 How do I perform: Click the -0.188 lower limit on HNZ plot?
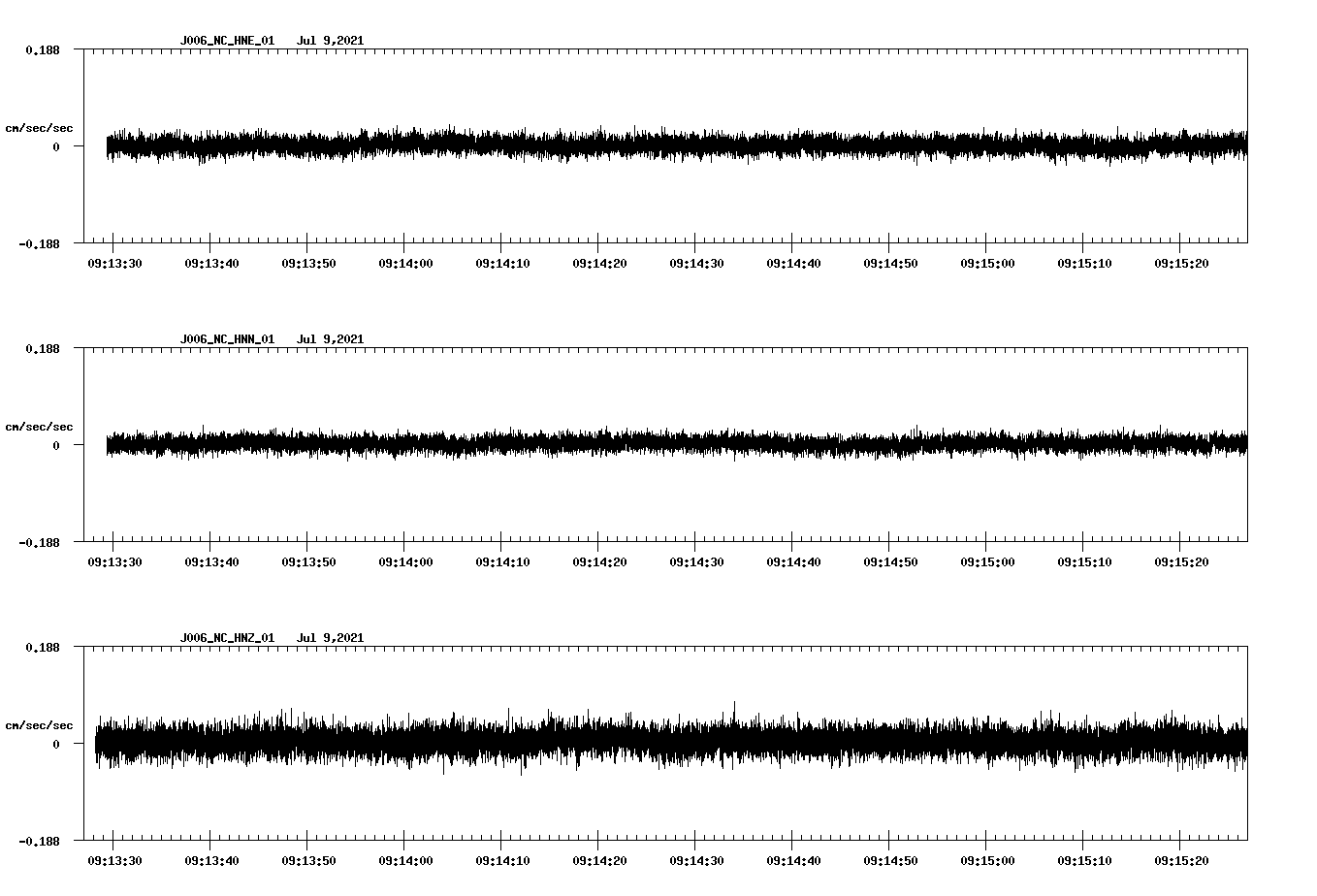(x=38, y=841)
